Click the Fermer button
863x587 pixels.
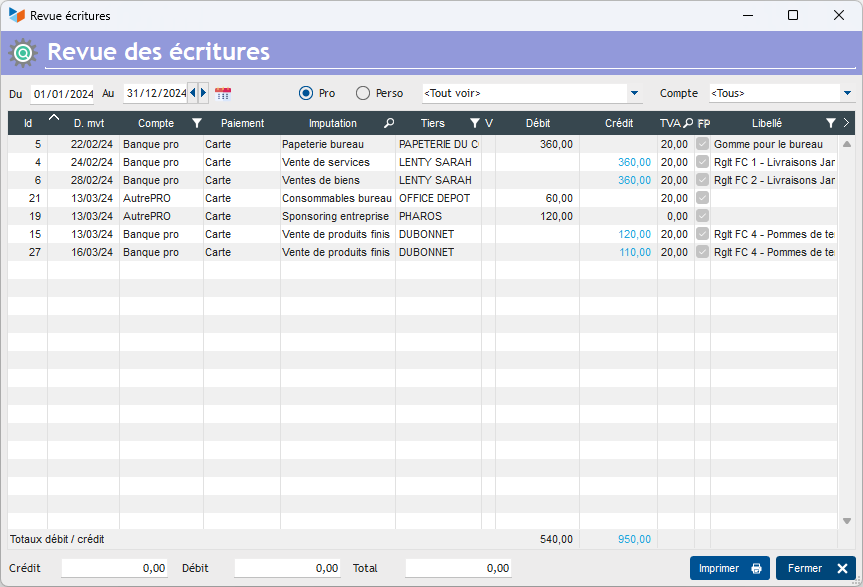pos(816,568)
